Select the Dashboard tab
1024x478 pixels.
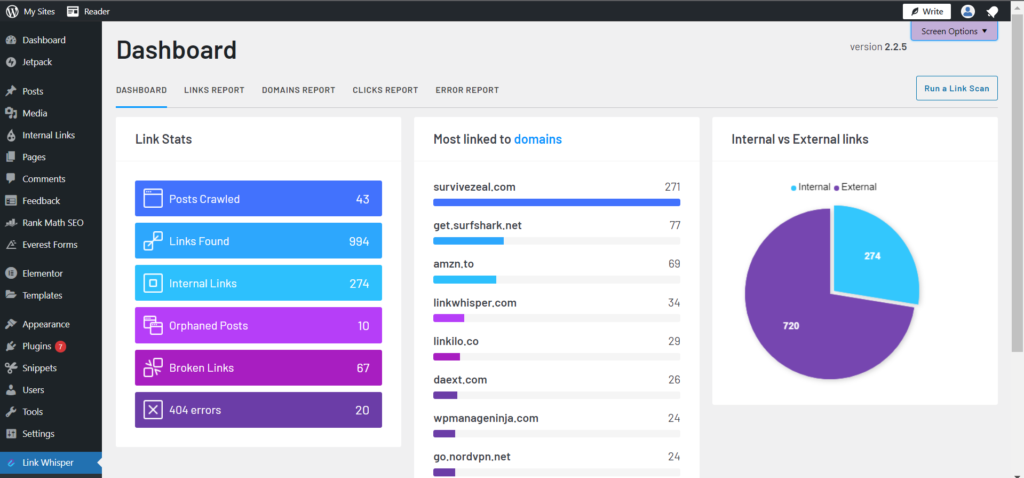pos(141,90)
